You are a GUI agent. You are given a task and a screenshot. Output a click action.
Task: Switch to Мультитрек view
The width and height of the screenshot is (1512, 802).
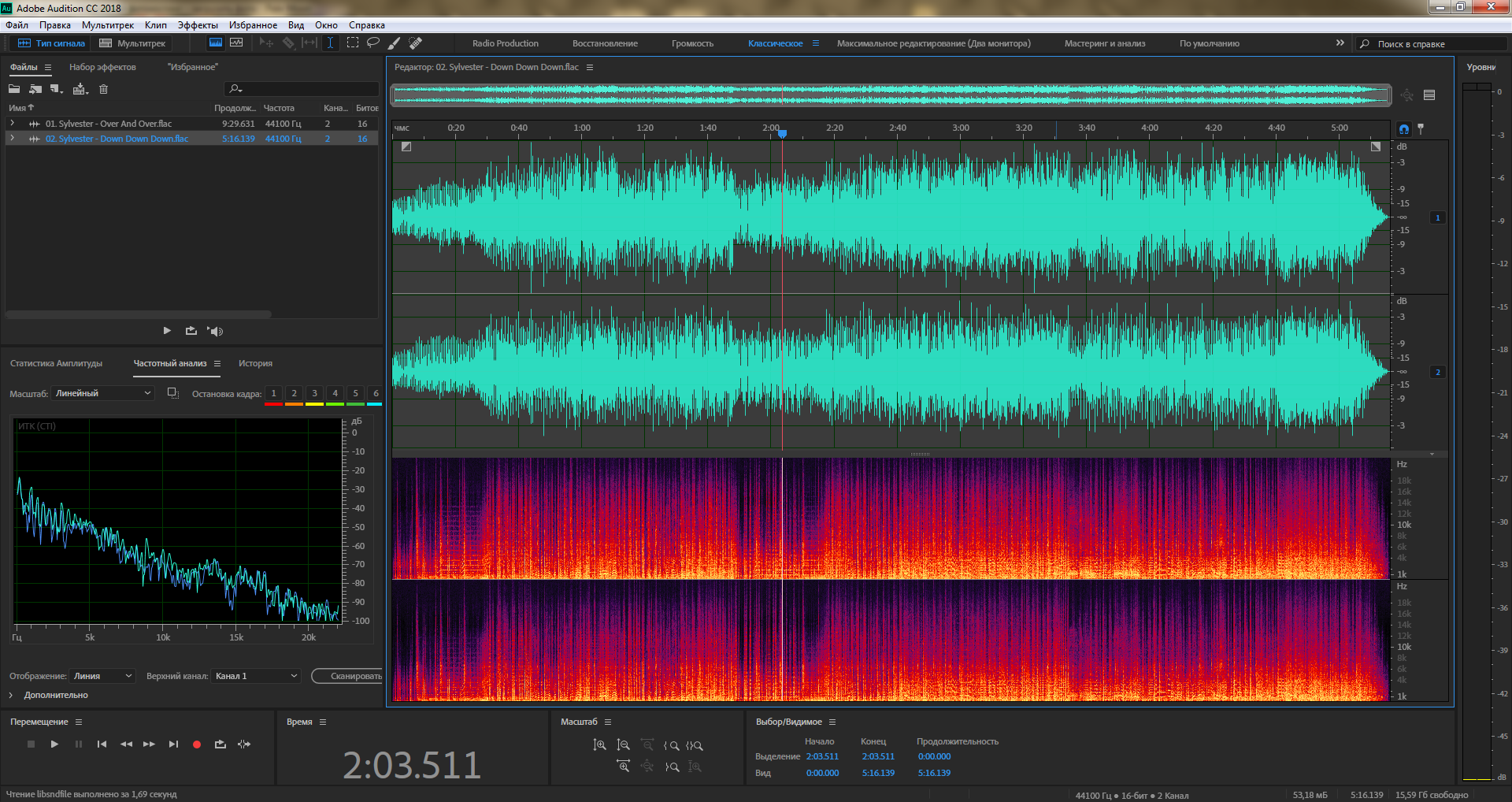(x=132, y=43)
